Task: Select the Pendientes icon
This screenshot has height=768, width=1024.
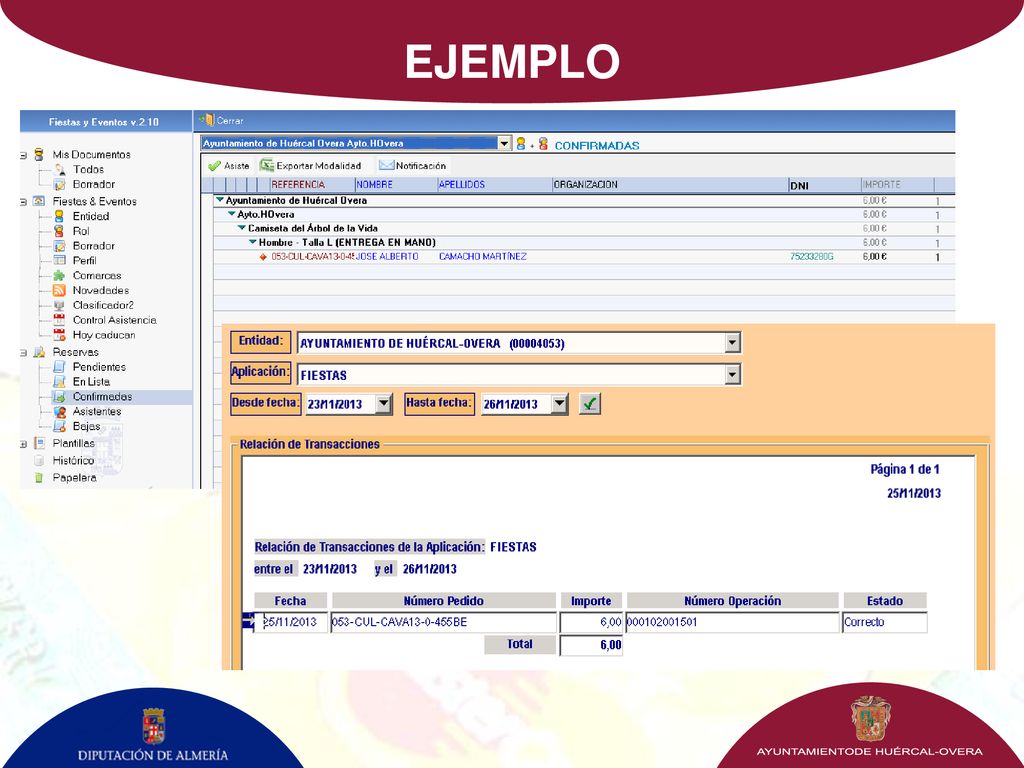Action: (x=59, y=367)
